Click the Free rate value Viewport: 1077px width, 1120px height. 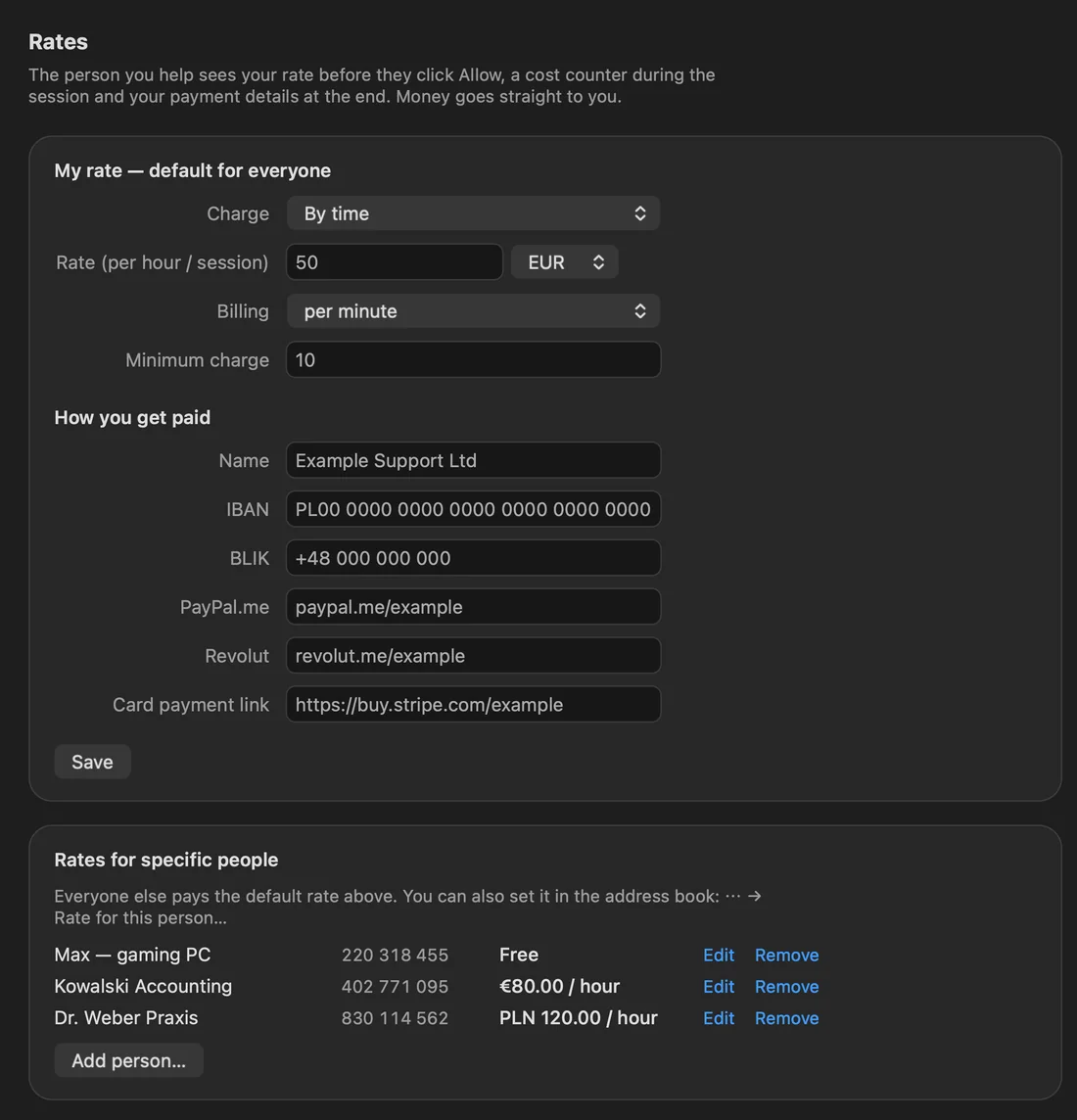(x=519, y=955)
